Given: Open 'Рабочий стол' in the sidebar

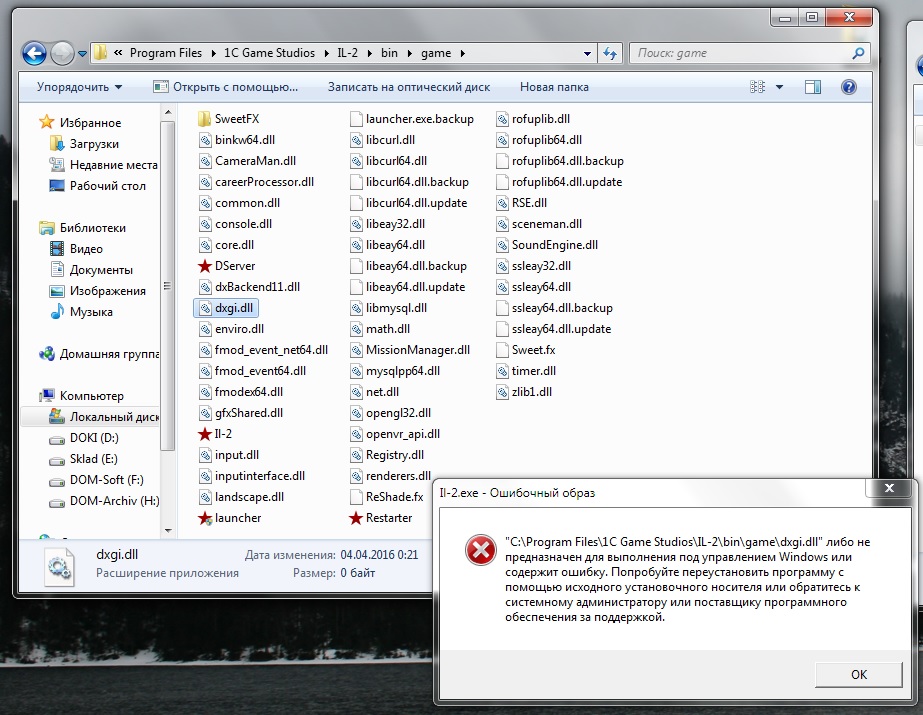Looking at the screenshot, I should pyautogui.click(x=107, y=186).
